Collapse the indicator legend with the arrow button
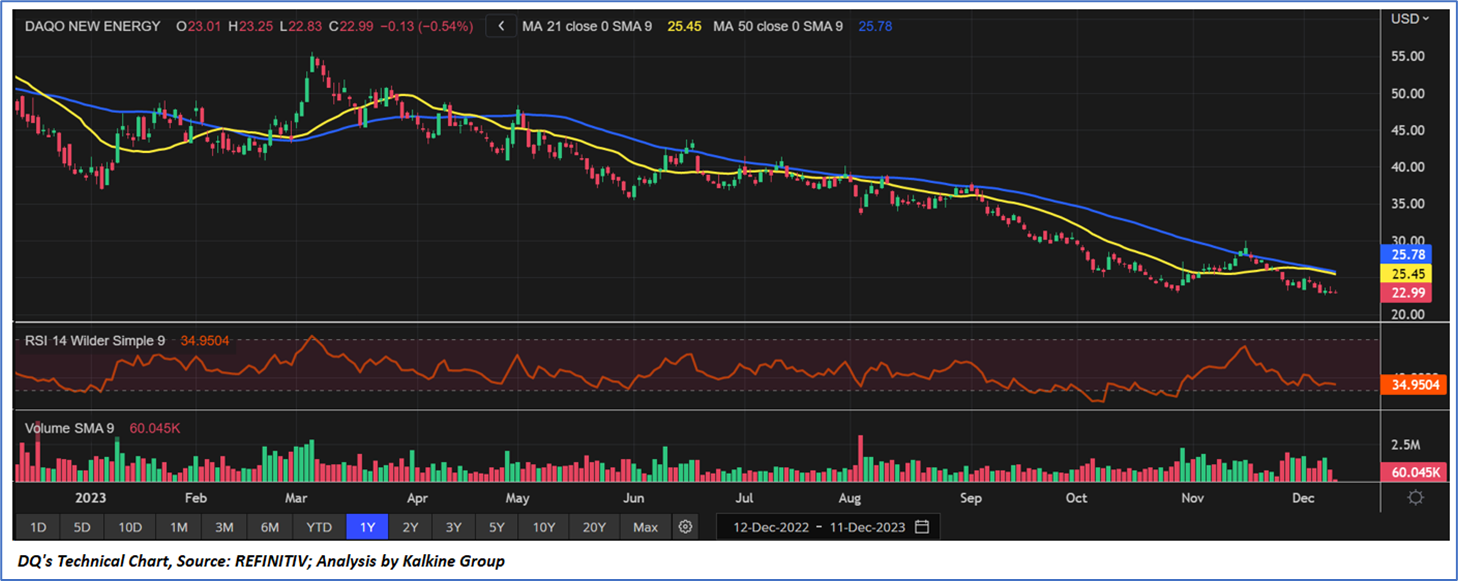Screen dimensions: 1458x581 coord(501,26)
